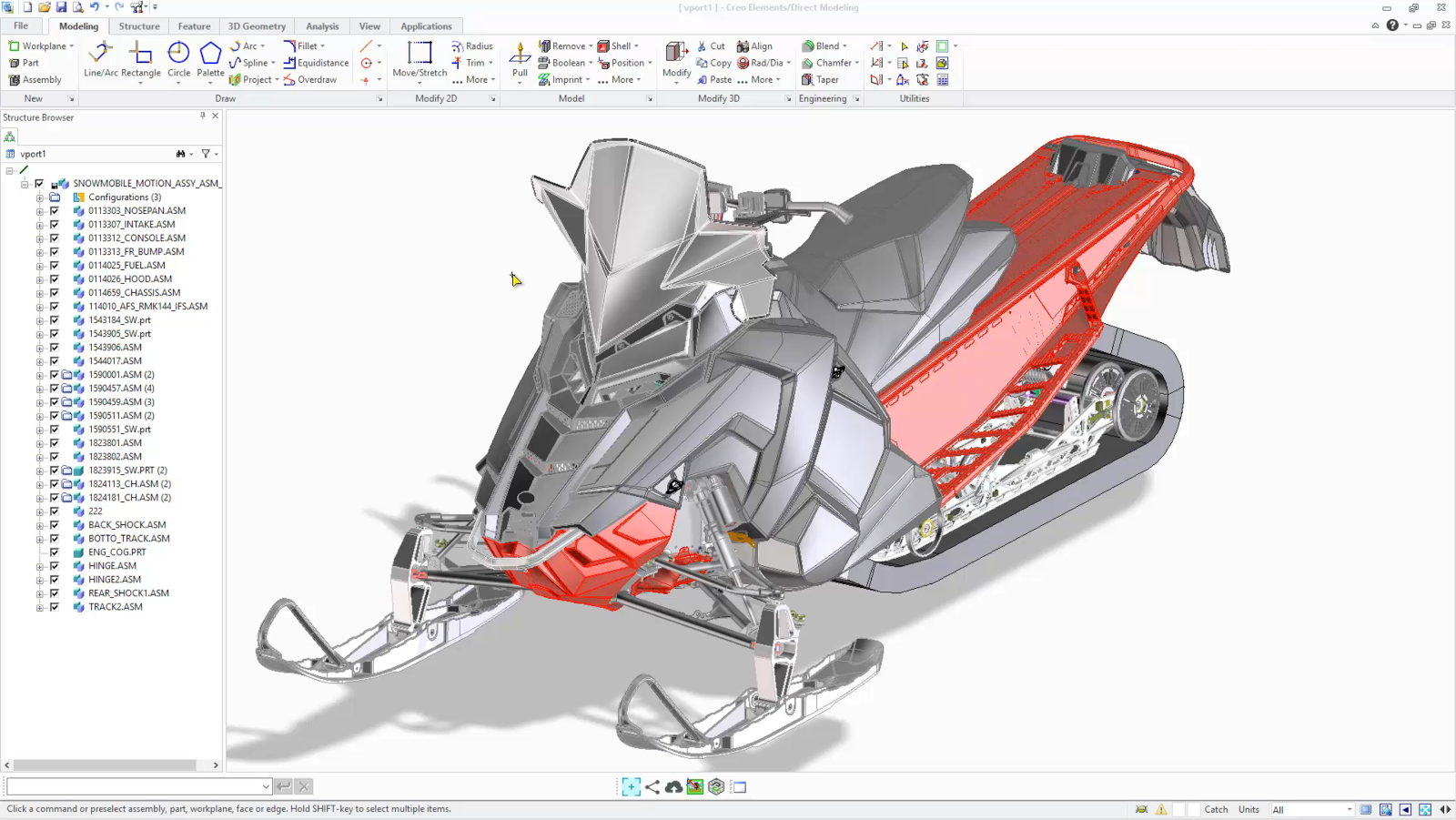Screen dimensions: 1456x820
Task: Open the Boolean tool
Action: (566, 62)
